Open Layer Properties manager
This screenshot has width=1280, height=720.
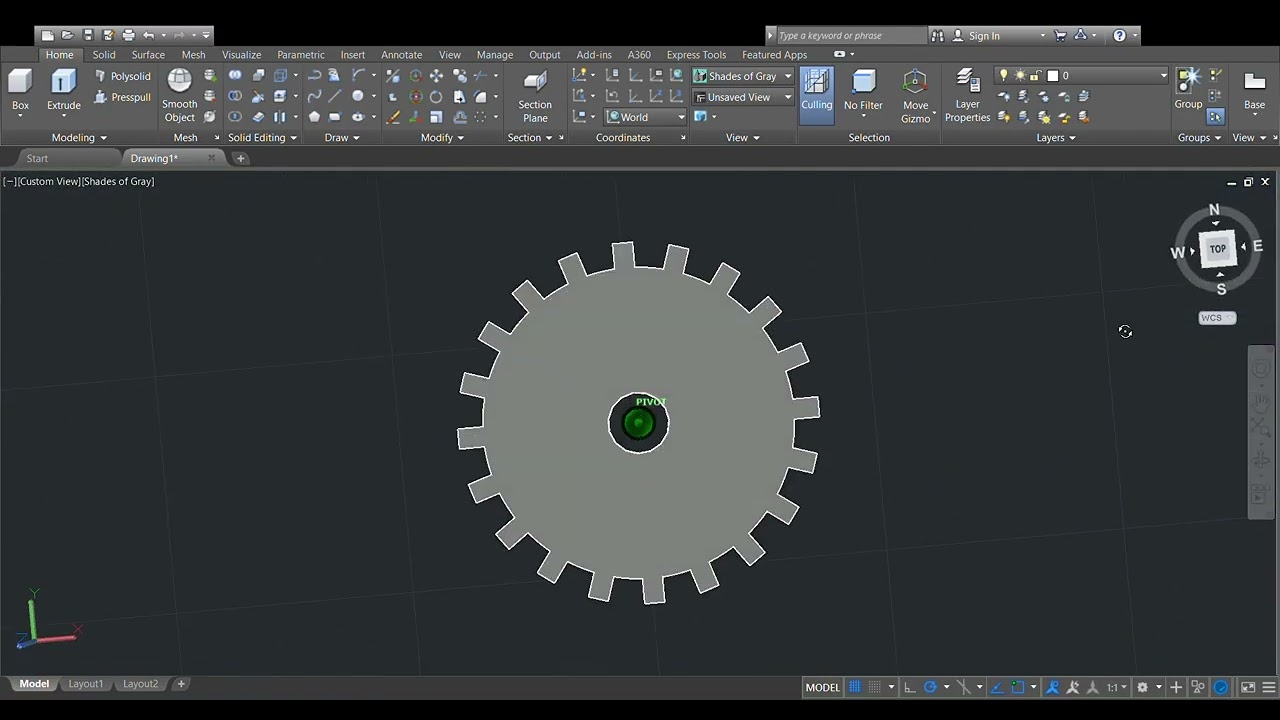click(968, 96)
